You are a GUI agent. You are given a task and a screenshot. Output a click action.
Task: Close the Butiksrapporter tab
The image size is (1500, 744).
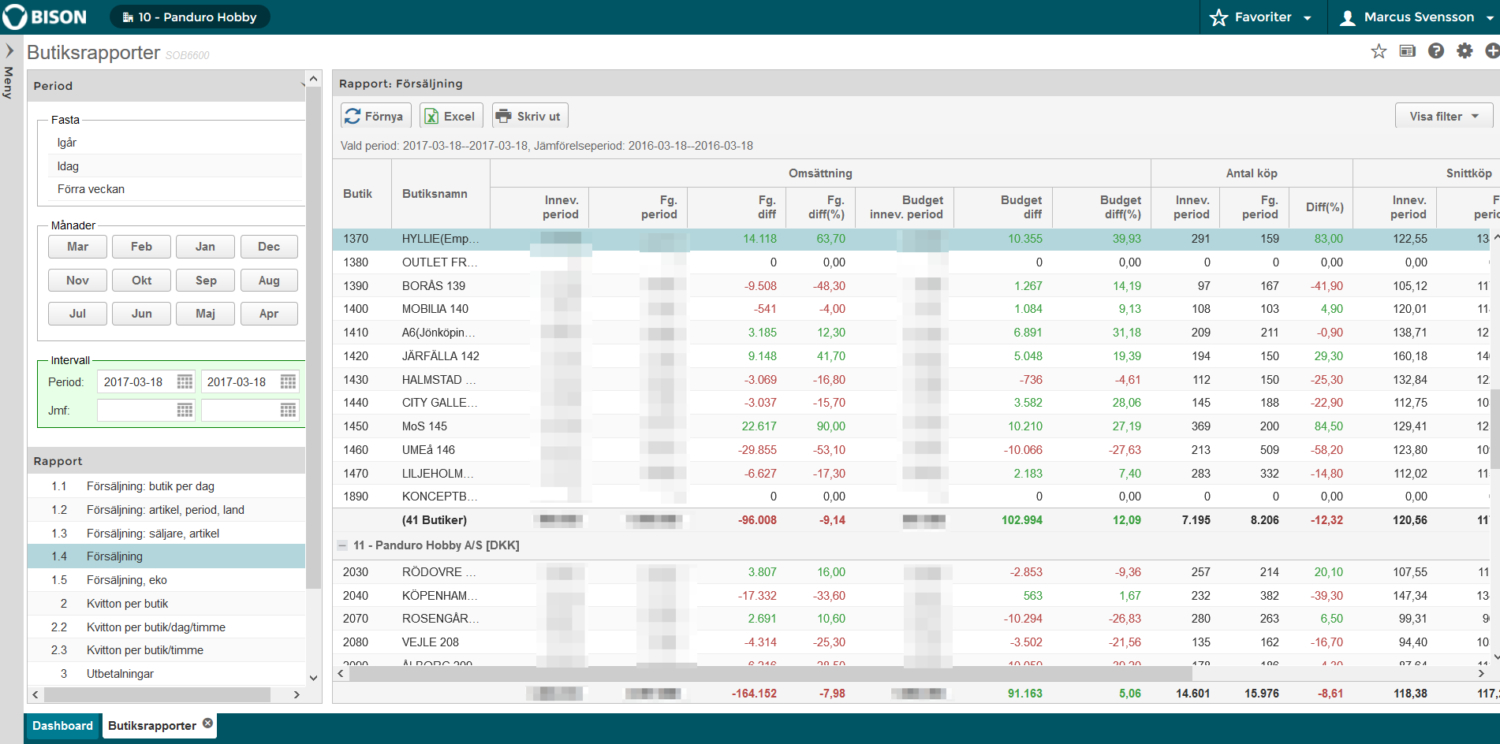pyautogui.click(x=207, y=724)
